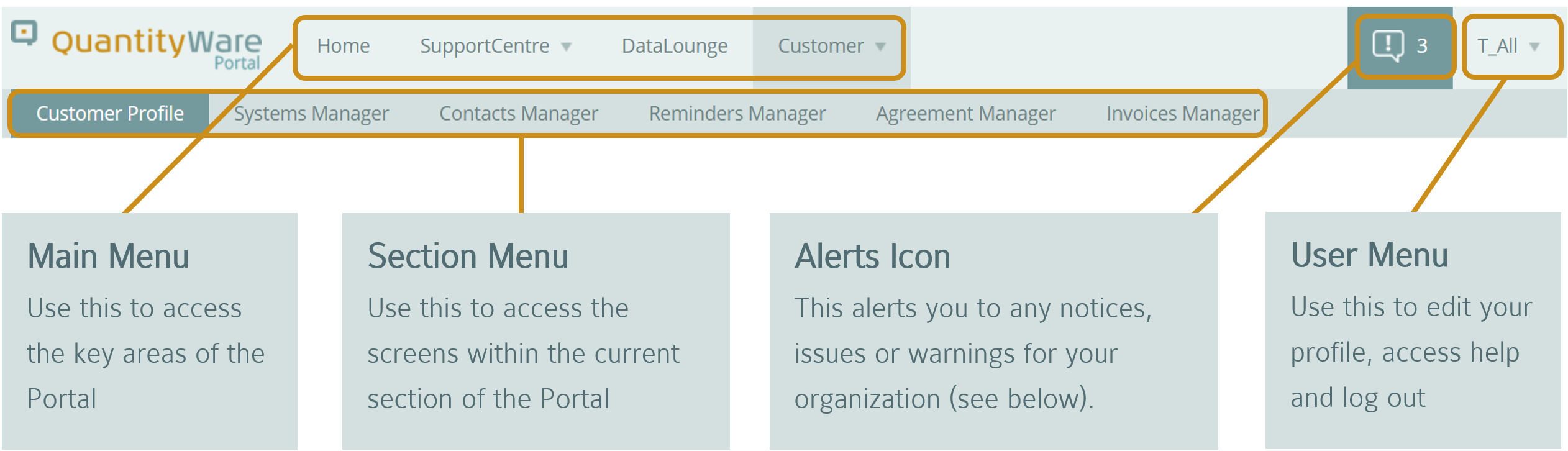Open the Reminders Manager tab
This screenshot has width=1568, height=451.
pyautogui.click(x=737, y=114)
